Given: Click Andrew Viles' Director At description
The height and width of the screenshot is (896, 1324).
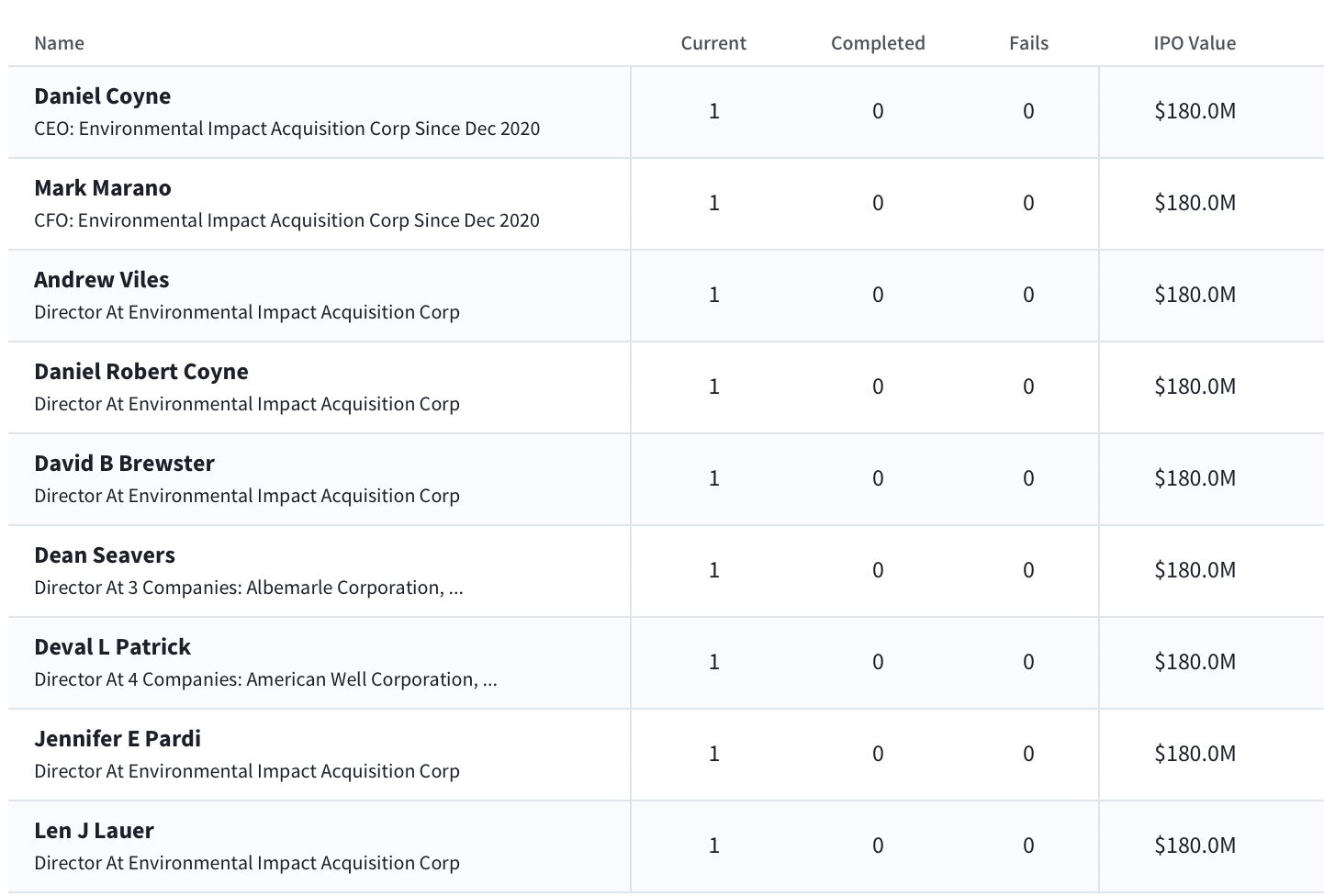Looking at the screenshot, I should point(247,312).
